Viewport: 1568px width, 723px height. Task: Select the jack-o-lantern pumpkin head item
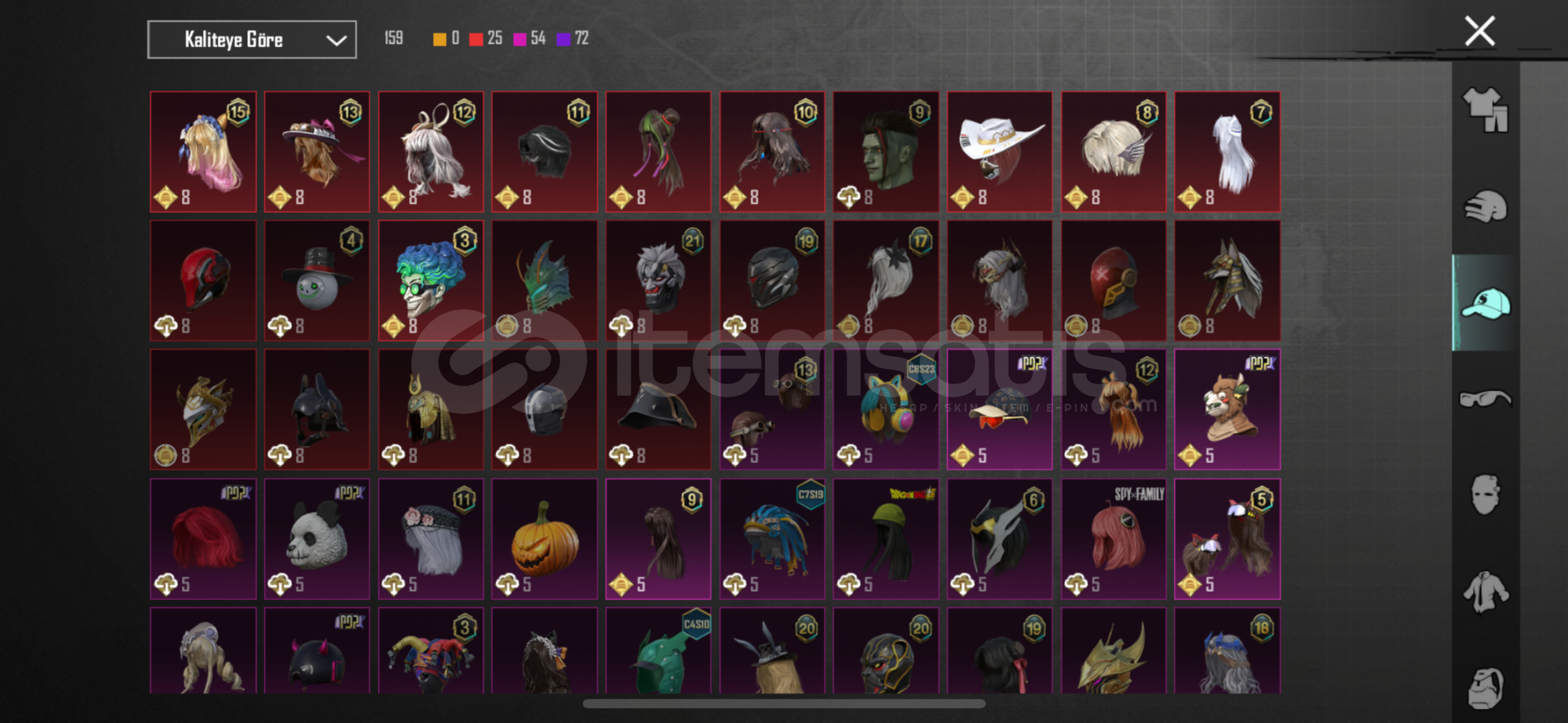click(545, 539)
